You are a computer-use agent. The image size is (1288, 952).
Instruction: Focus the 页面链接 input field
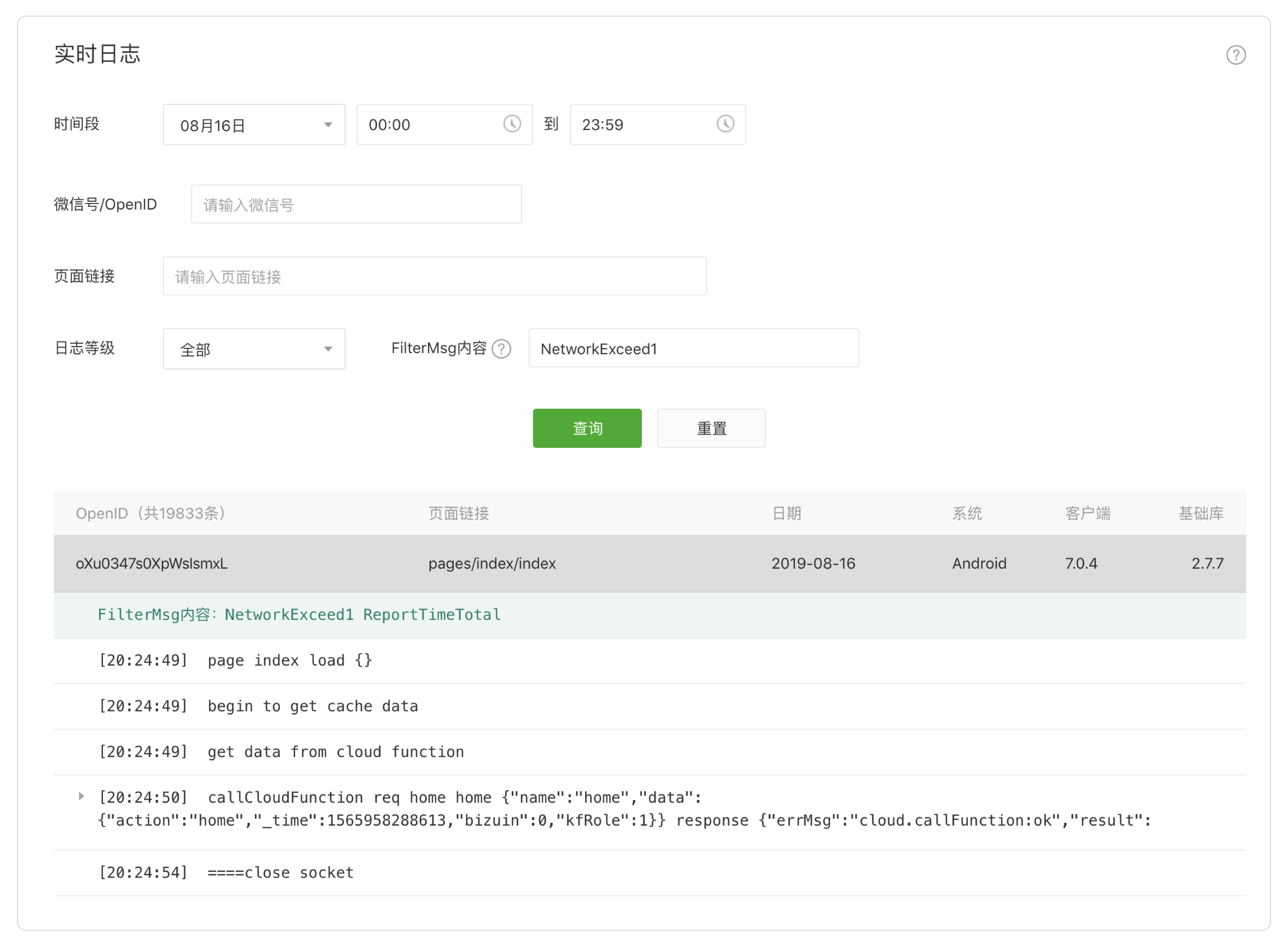(x=435, y=277)
